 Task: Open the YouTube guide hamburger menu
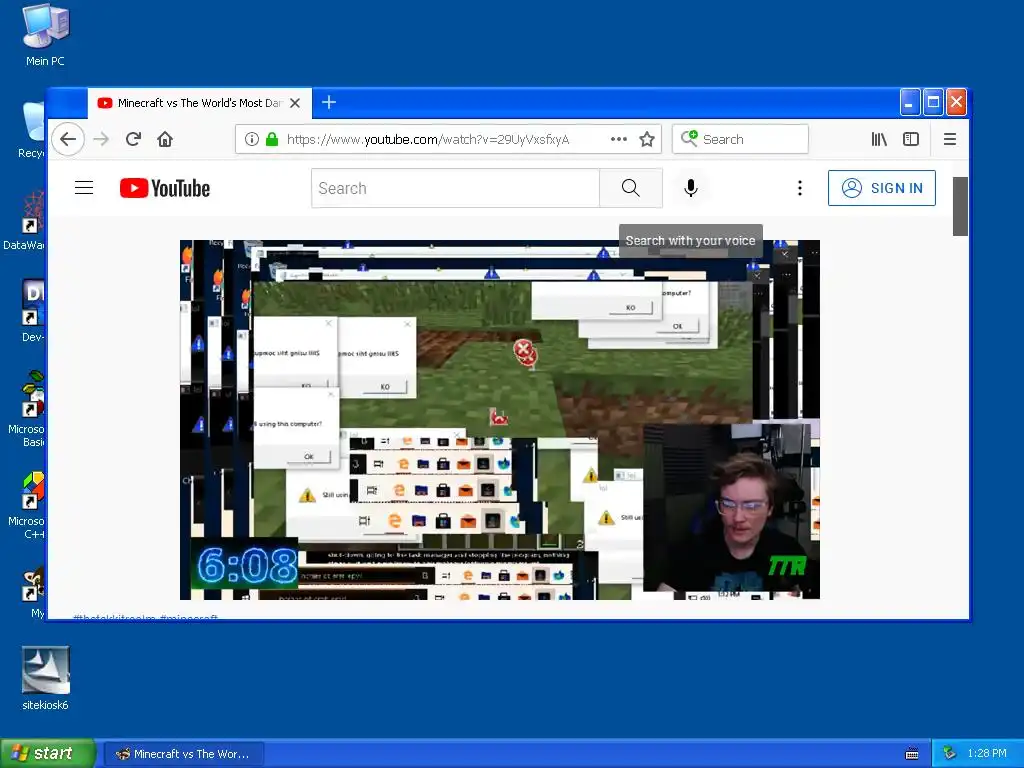84,188
